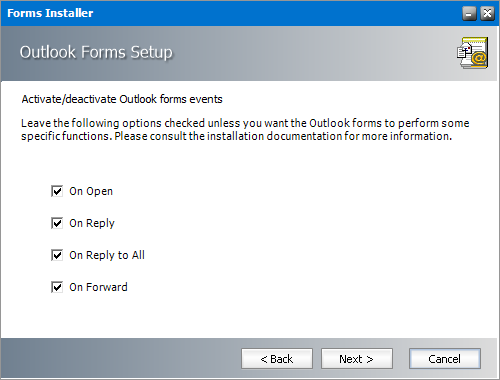Click the "On Open" label text
Image resolution: width=500 pixels, height=380 pixels.
[91, 191]
